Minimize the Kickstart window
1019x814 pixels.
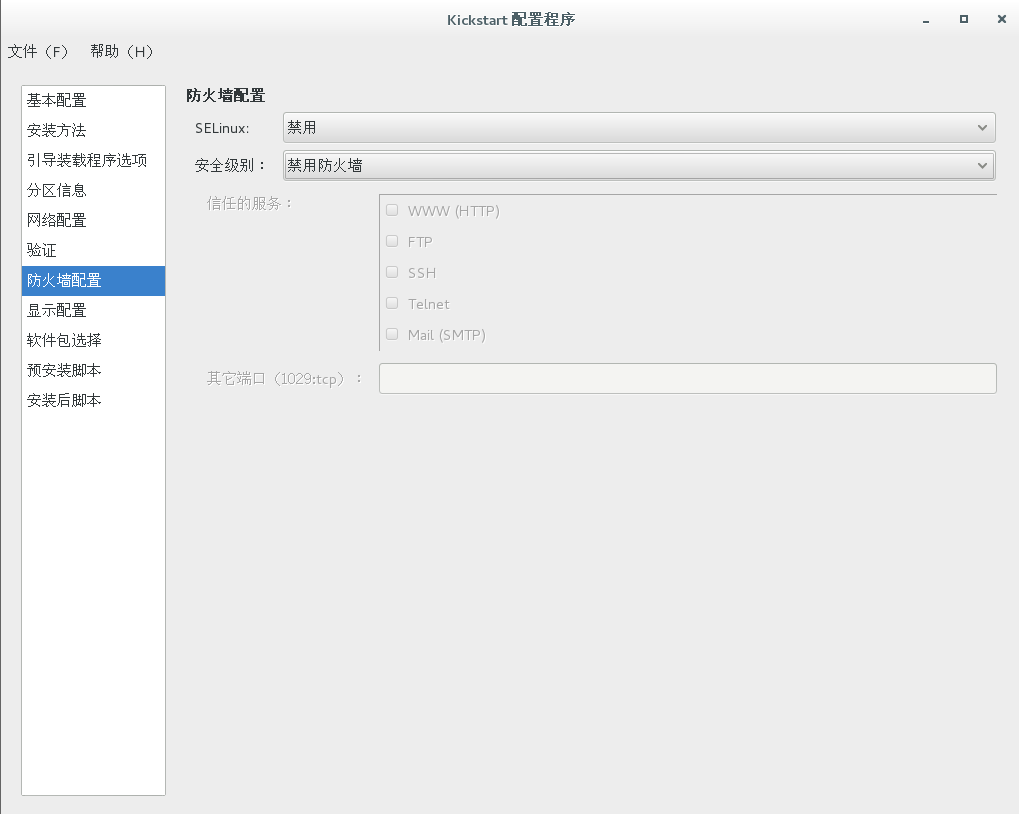point(925,20)
